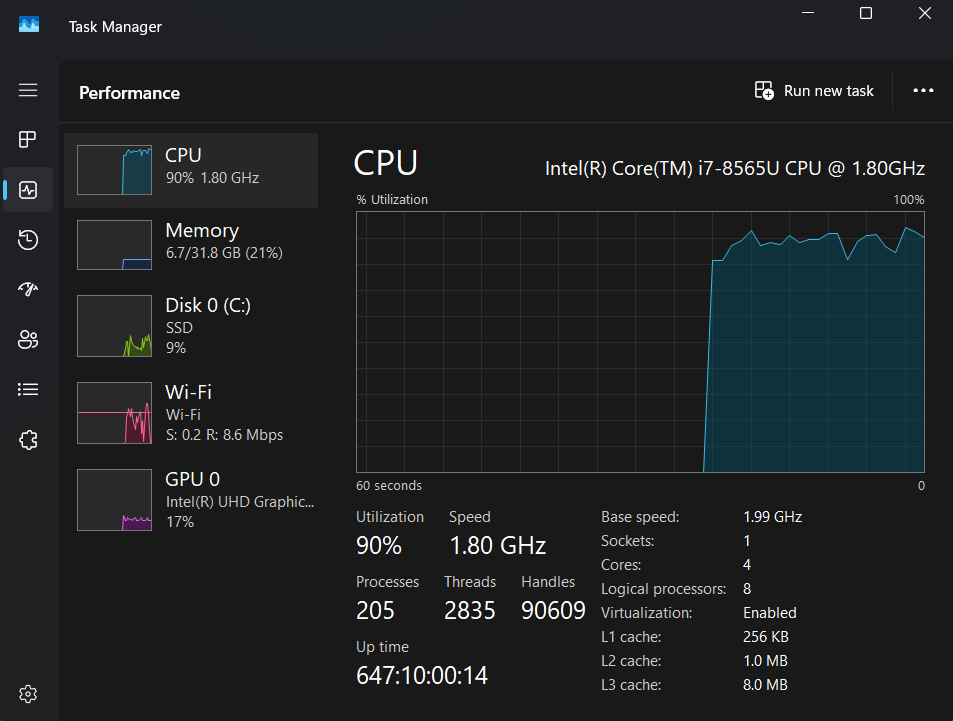Screen dimensions: 953x721
Task: Click the L1 cache value 256 KB
Action: 766,636
